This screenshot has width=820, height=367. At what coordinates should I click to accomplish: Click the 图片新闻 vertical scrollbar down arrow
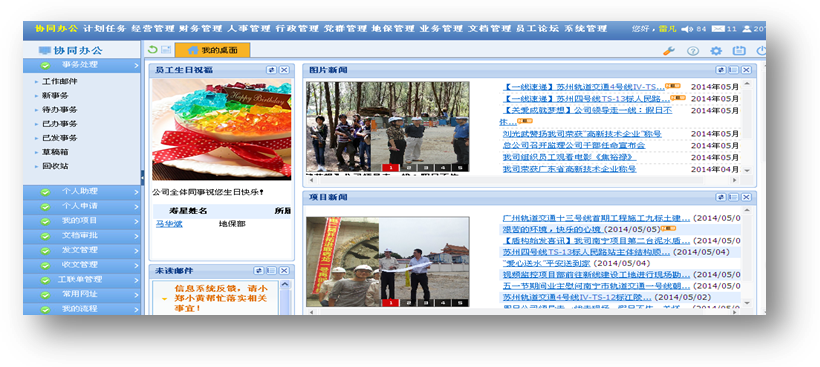coord(746,170)
